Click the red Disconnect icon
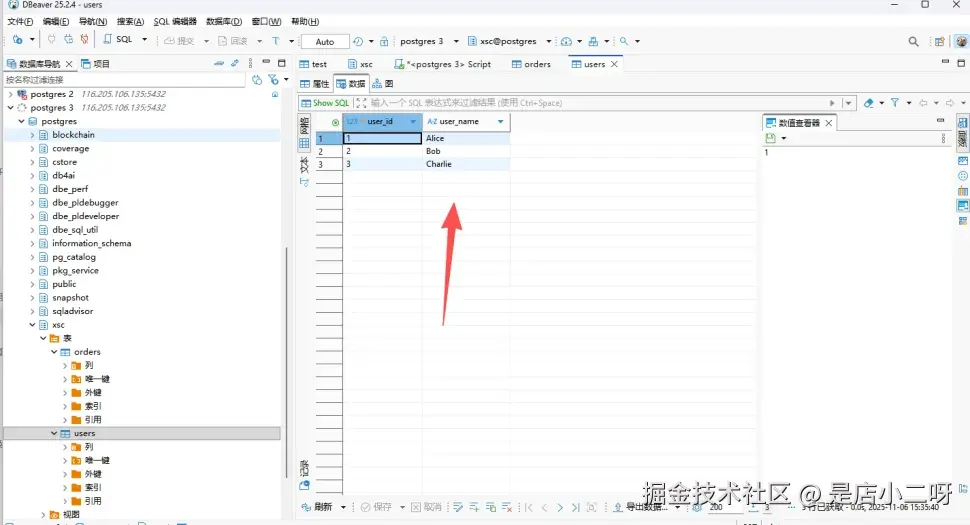The width and height of the screenshot is (970, 525). point(85,40)
